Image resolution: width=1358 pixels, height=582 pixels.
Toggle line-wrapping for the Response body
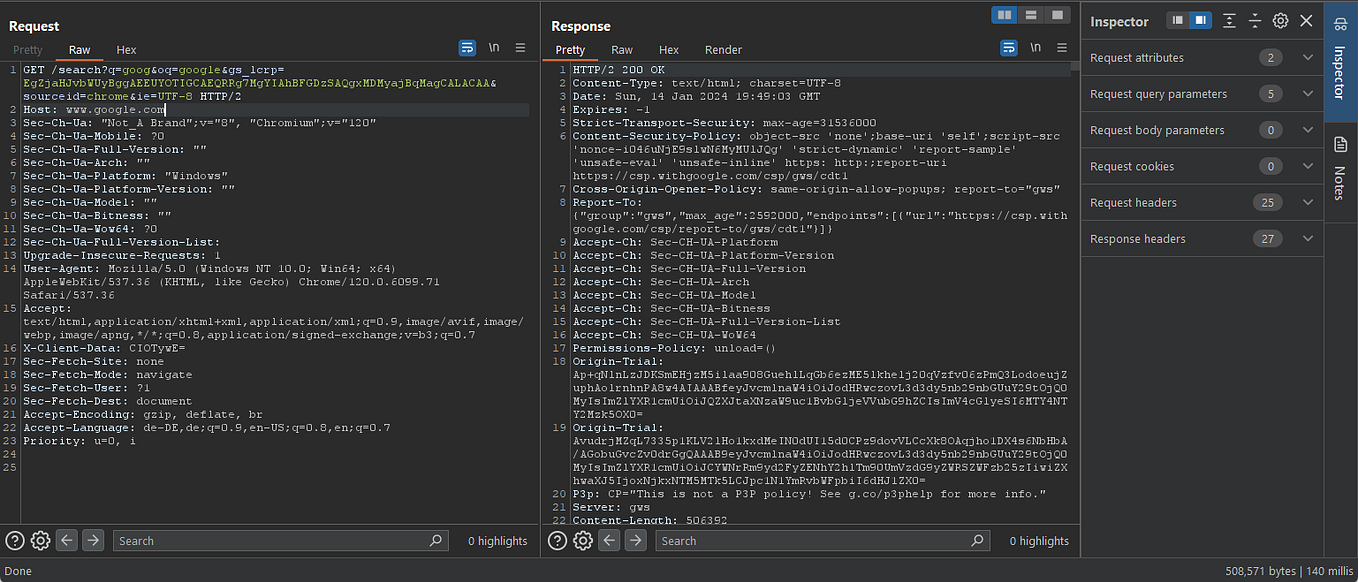[x=1008, y=47]
